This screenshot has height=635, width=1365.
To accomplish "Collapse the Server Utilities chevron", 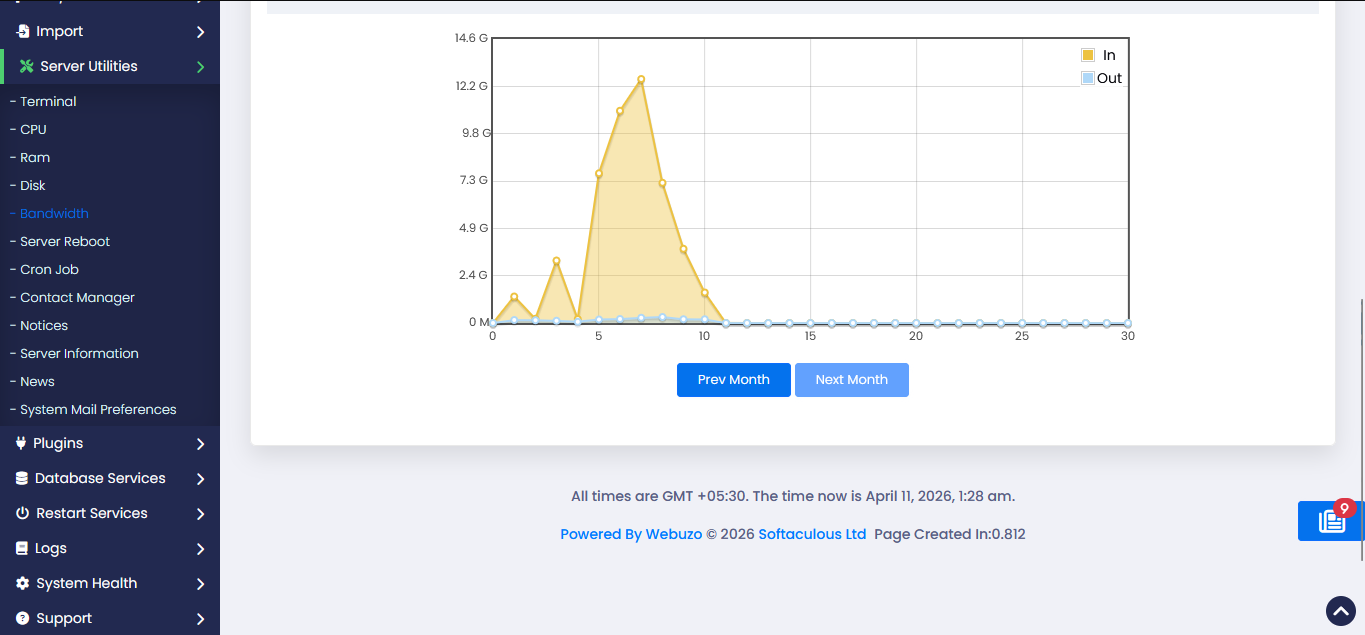I will pyautogui.click(x=200, y=67).
